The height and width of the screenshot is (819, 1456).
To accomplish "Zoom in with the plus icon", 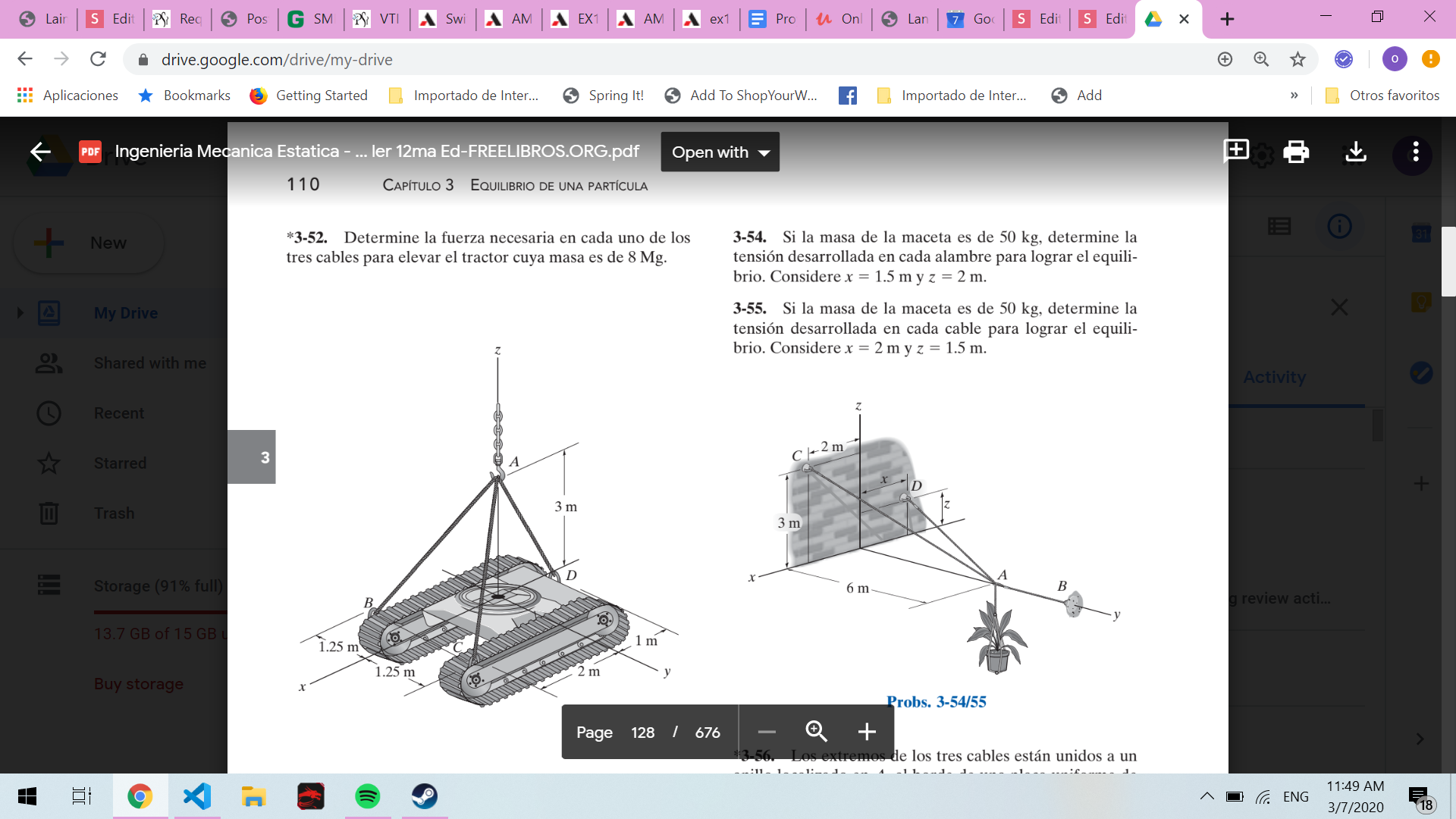I will click(867, 732).
